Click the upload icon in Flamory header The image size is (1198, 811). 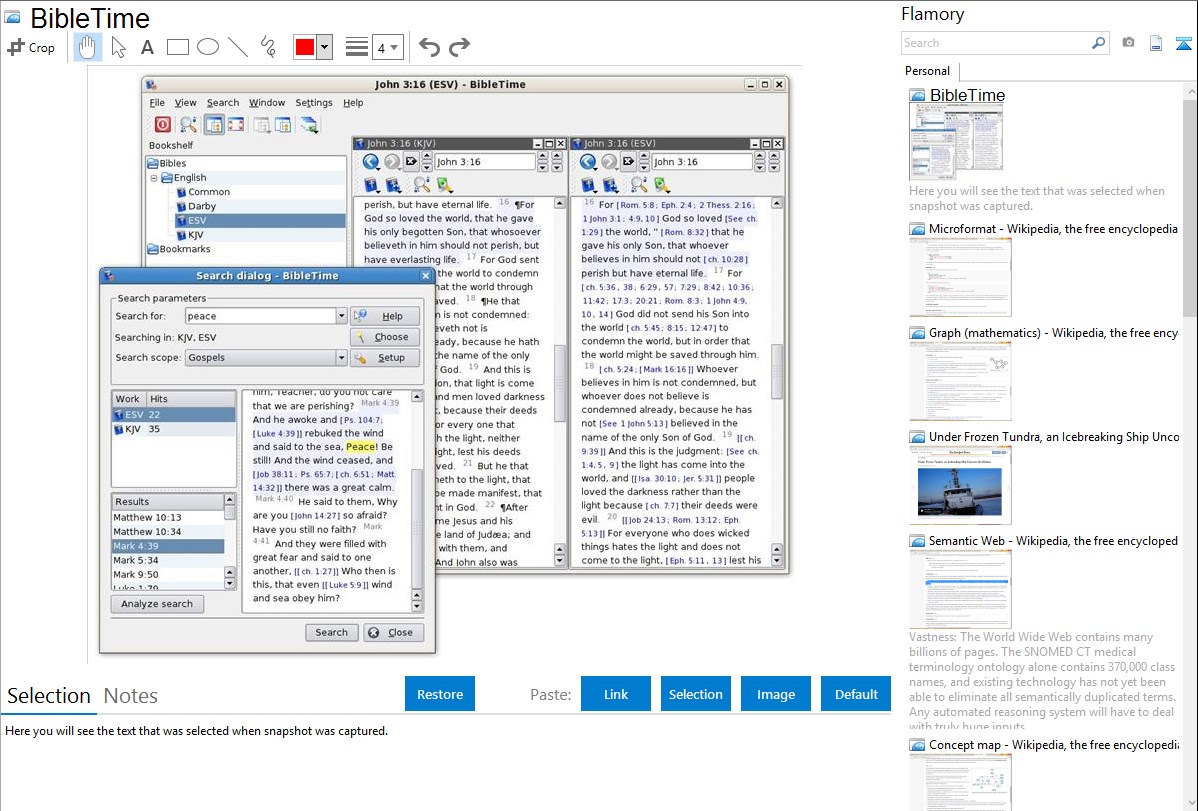point(1183,44)
